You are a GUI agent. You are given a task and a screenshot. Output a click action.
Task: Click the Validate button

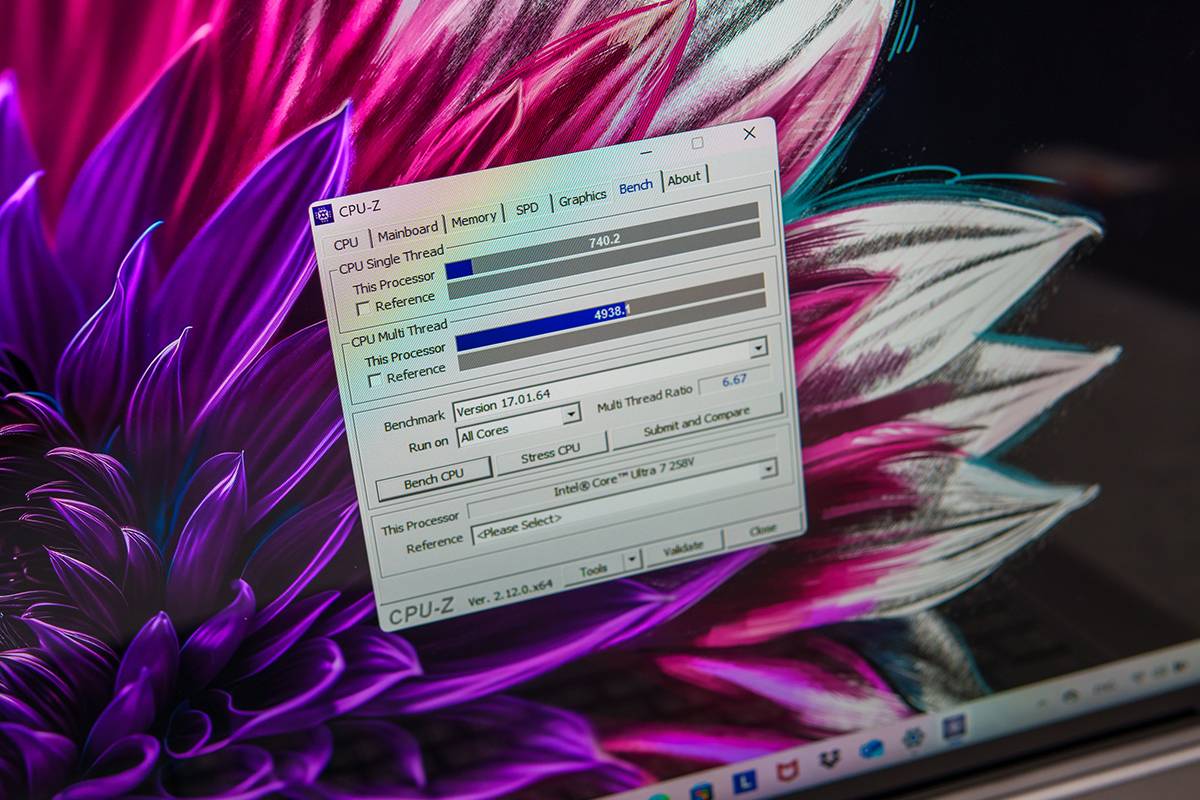(x=682, y=546)
